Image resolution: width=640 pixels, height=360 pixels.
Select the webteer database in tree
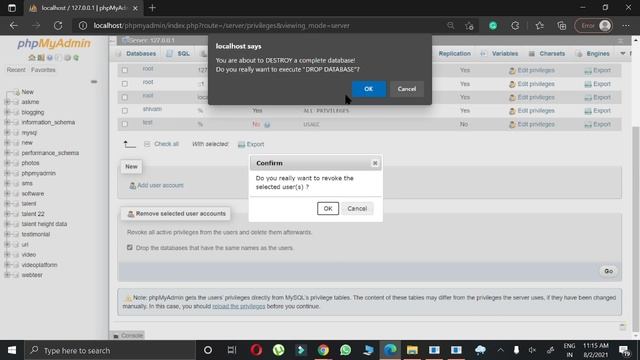pyautogui.click(x=32, y=275)
